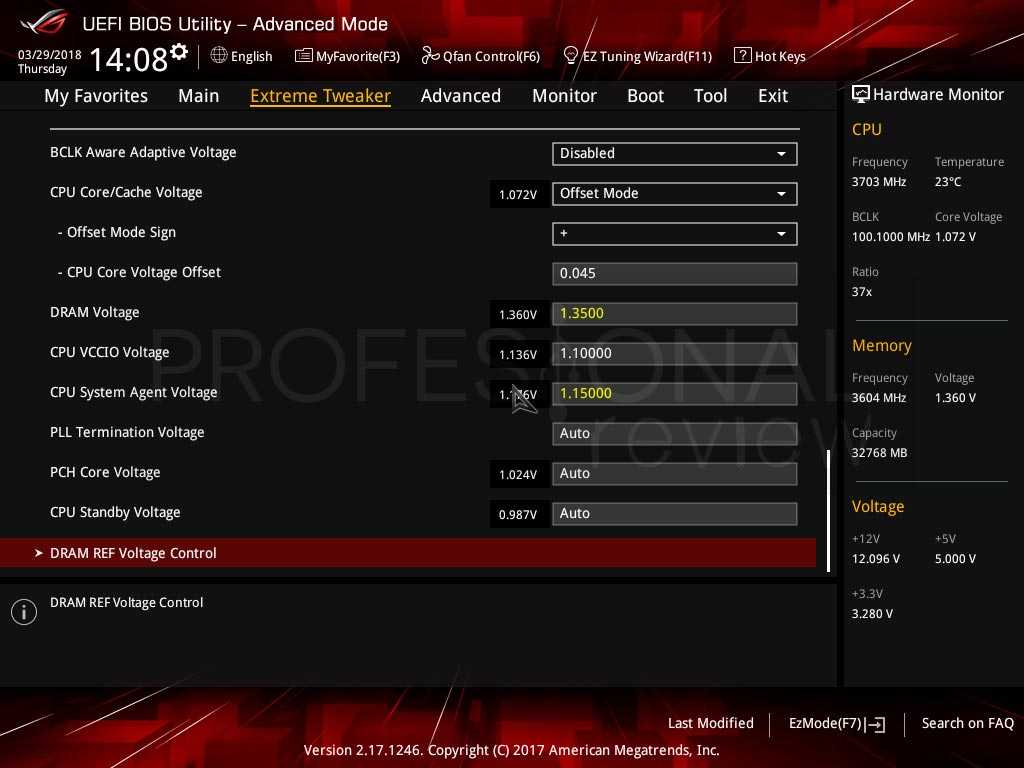Screen dimensions: 1024x768
Task: Click the PLL Termination Voltage label
Action: pos(127,432)
